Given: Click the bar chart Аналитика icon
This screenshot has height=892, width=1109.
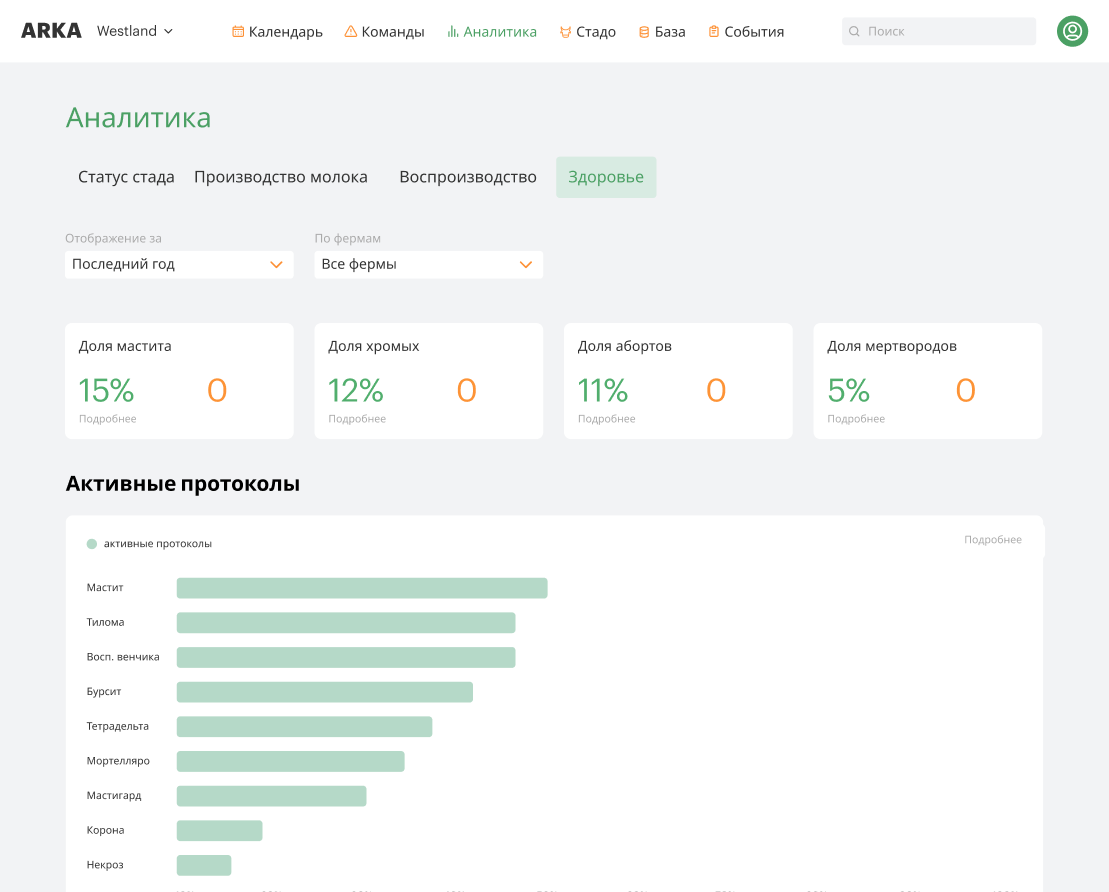Looking at the screenshot, I should 453,32.
